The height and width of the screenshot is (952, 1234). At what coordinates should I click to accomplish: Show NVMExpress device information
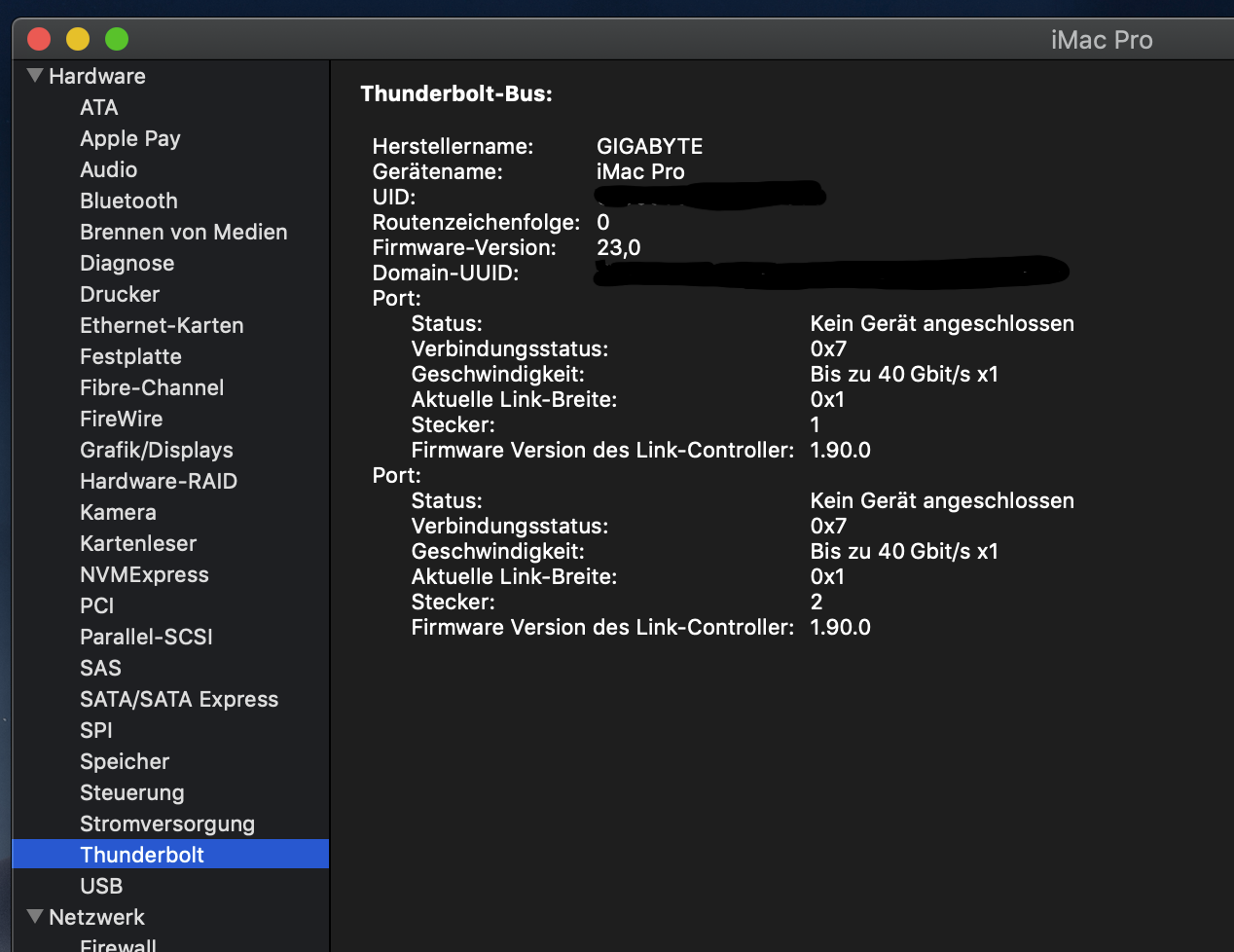point(144,574)
